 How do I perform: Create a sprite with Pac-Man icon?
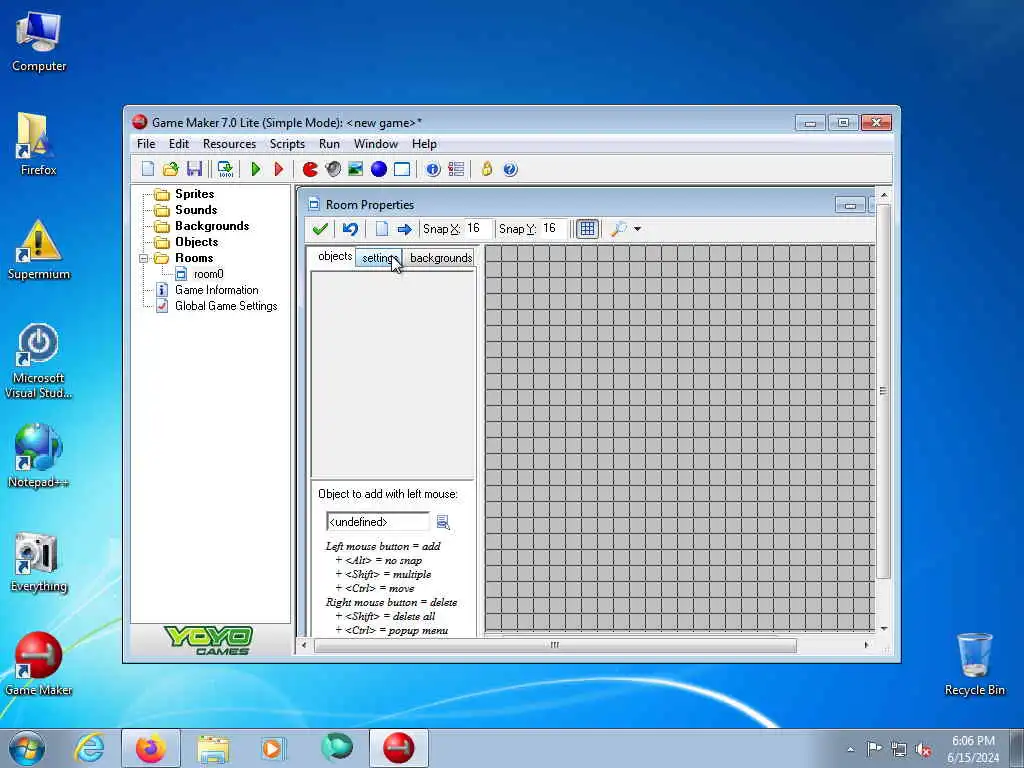pyautogui.click(x=310, y=169)
